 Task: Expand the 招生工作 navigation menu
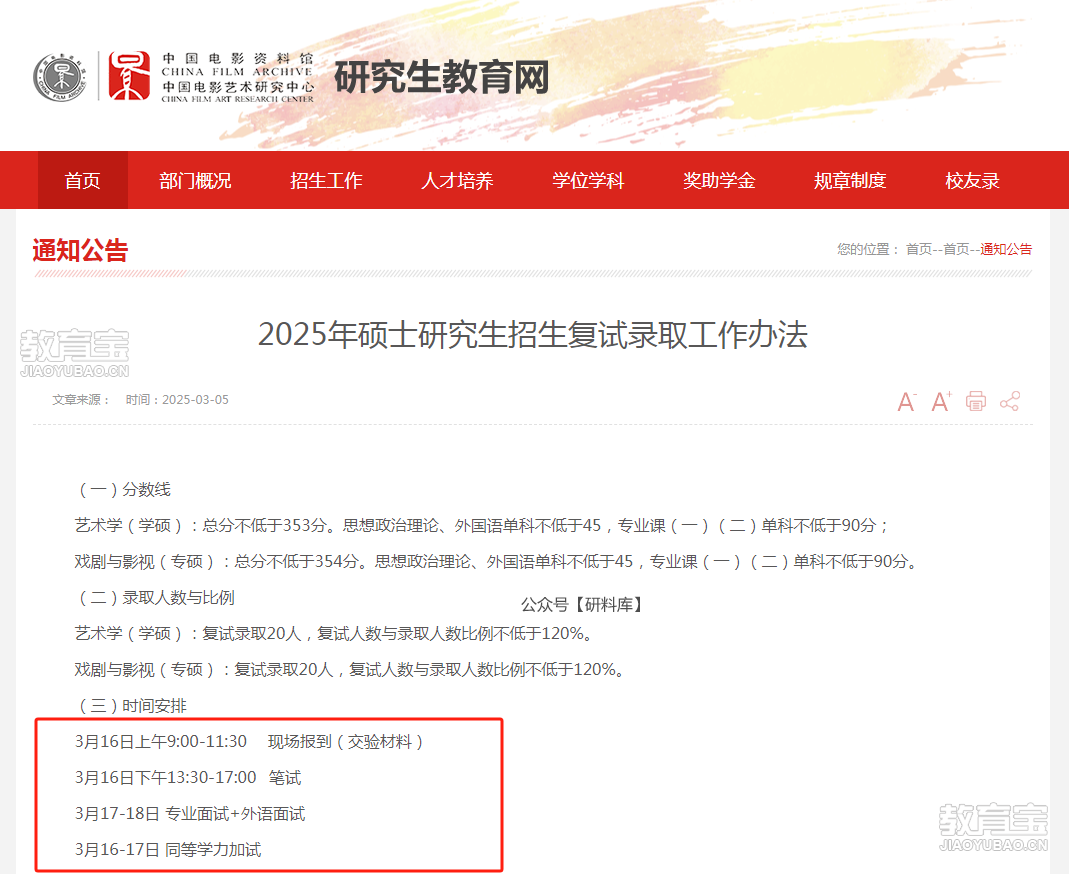click(326, 181)
